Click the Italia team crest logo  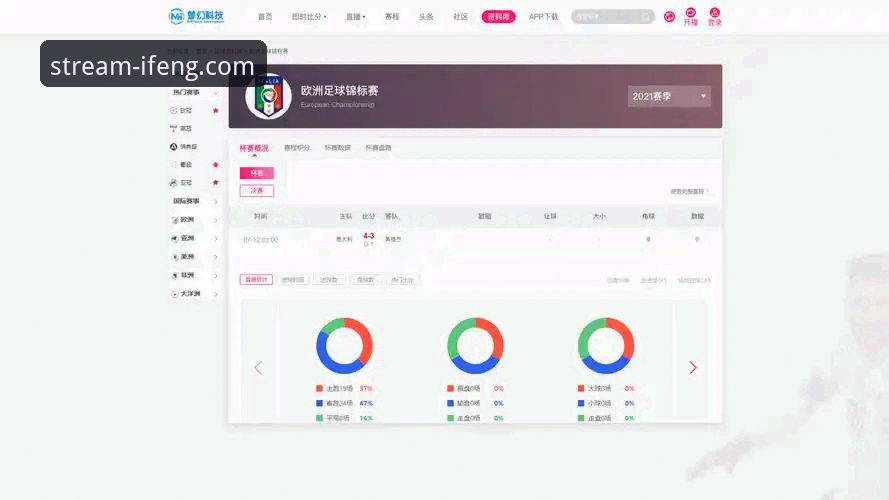click(268, 96)
